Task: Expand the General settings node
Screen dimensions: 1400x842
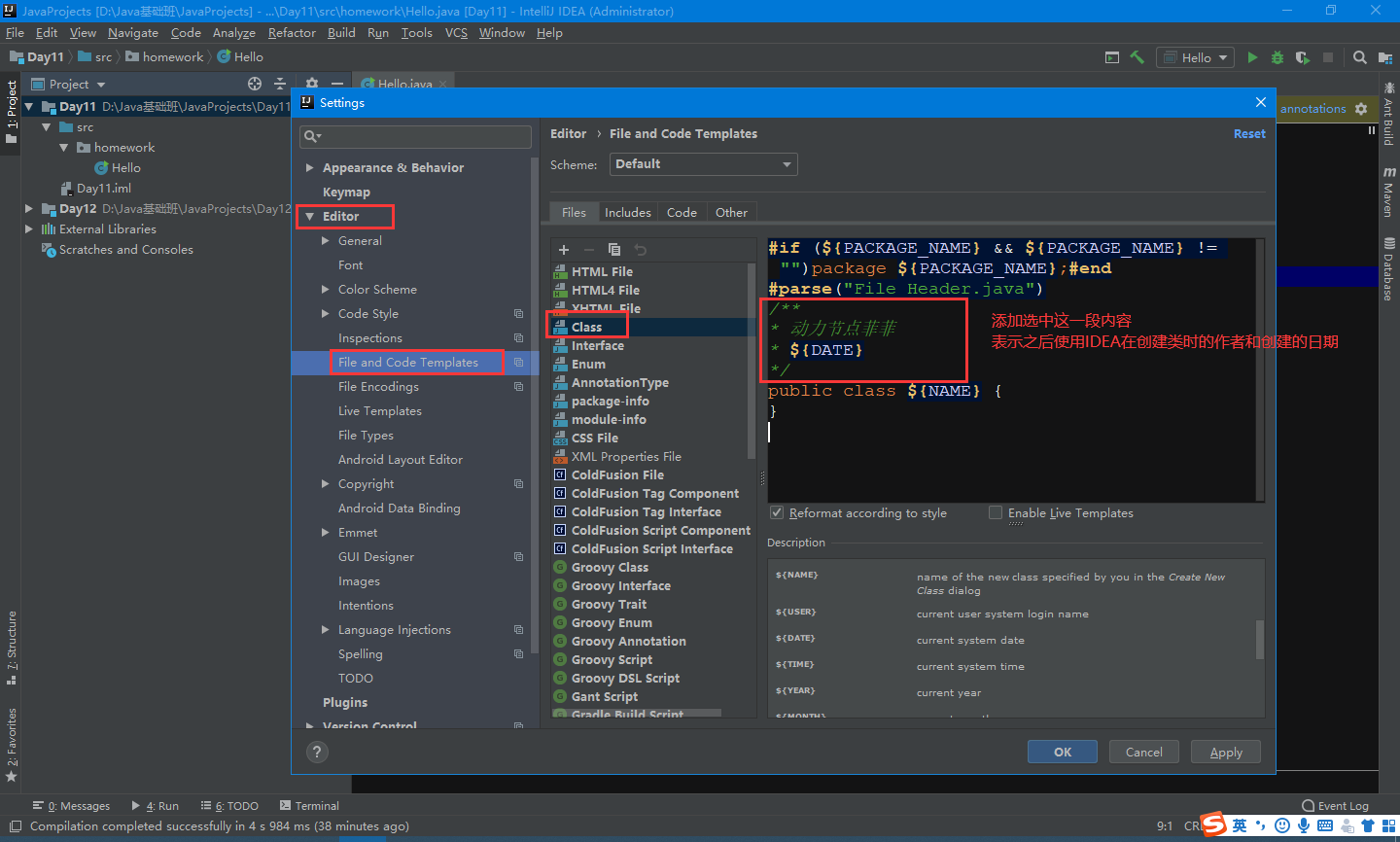Action: tap(326, 240)
